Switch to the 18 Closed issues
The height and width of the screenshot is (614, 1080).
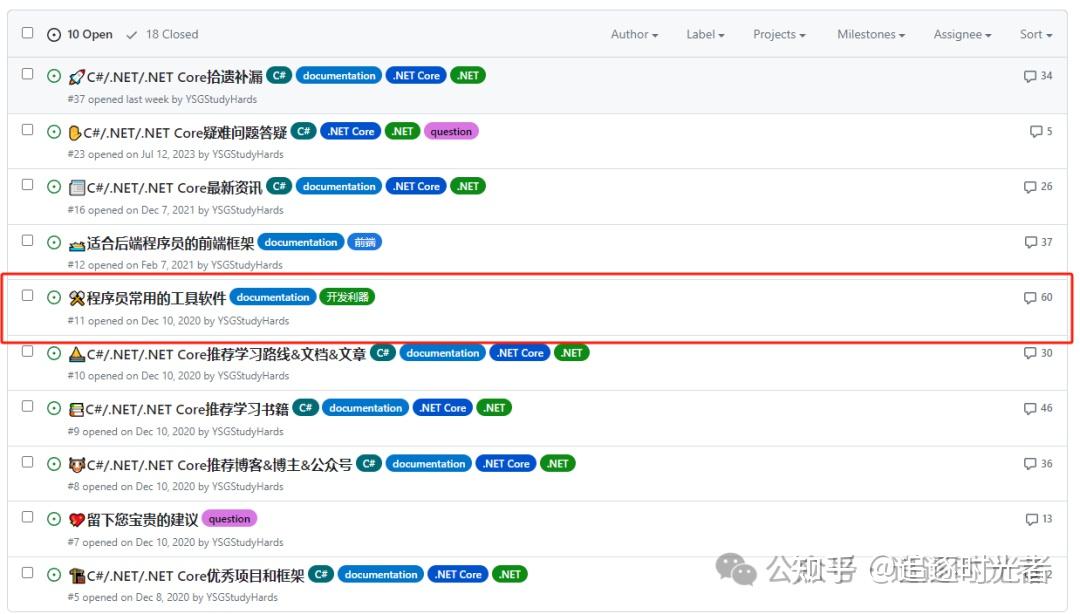[x=163, y=34]
